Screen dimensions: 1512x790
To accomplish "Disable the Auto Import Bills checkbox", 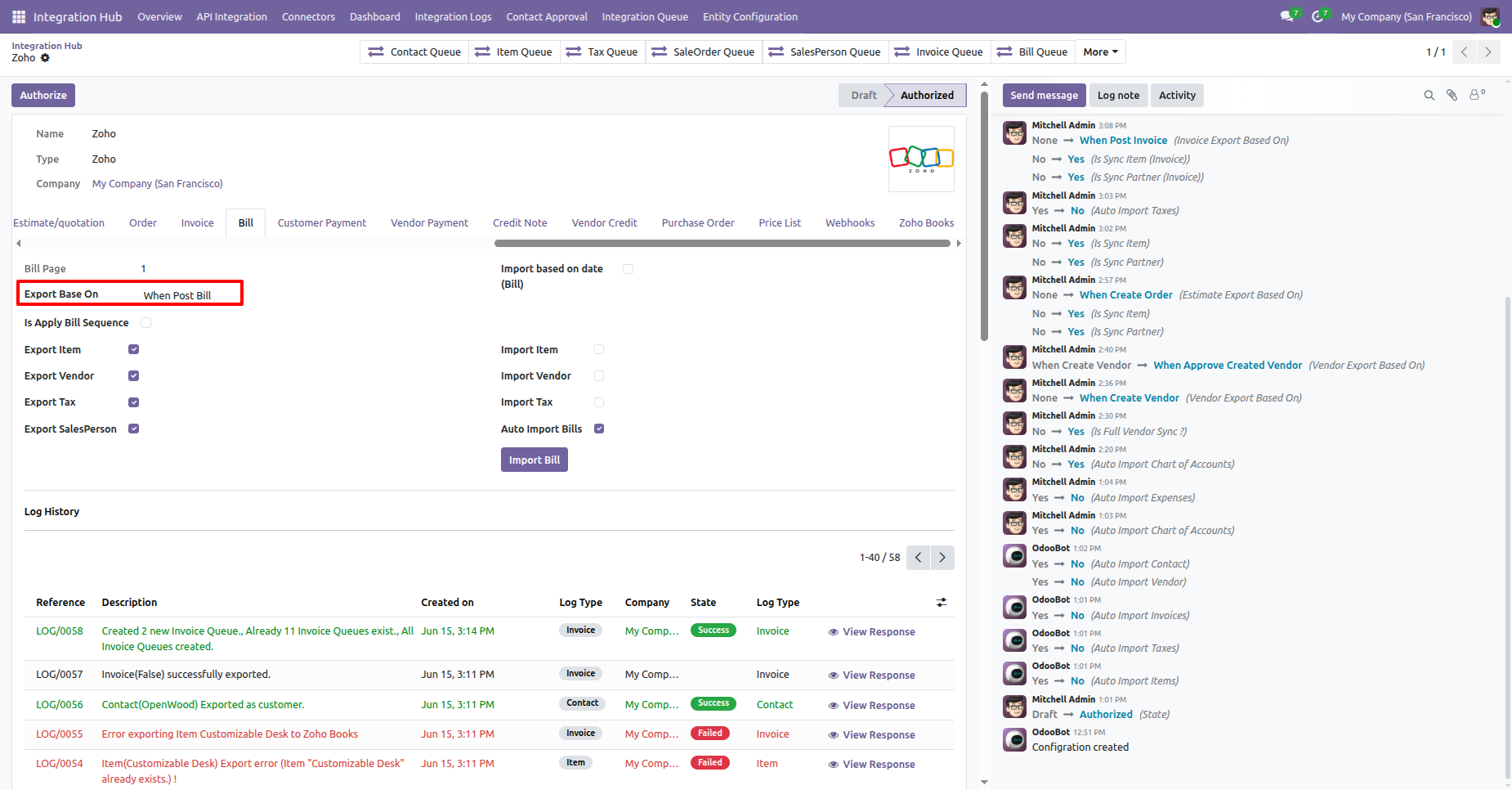I will pyautogui.click(x=599, y=429).
